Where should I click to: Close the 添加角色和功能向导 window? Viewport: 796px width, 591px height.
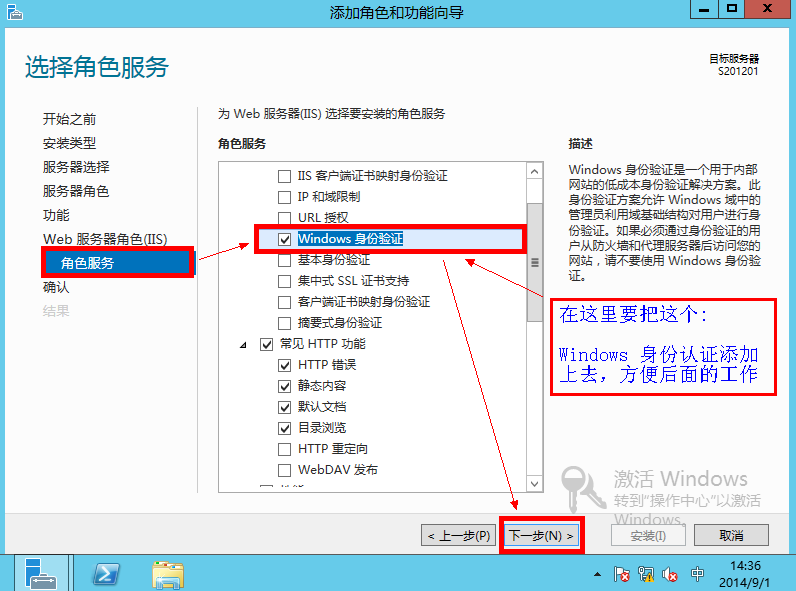click(x=768, y=9)
